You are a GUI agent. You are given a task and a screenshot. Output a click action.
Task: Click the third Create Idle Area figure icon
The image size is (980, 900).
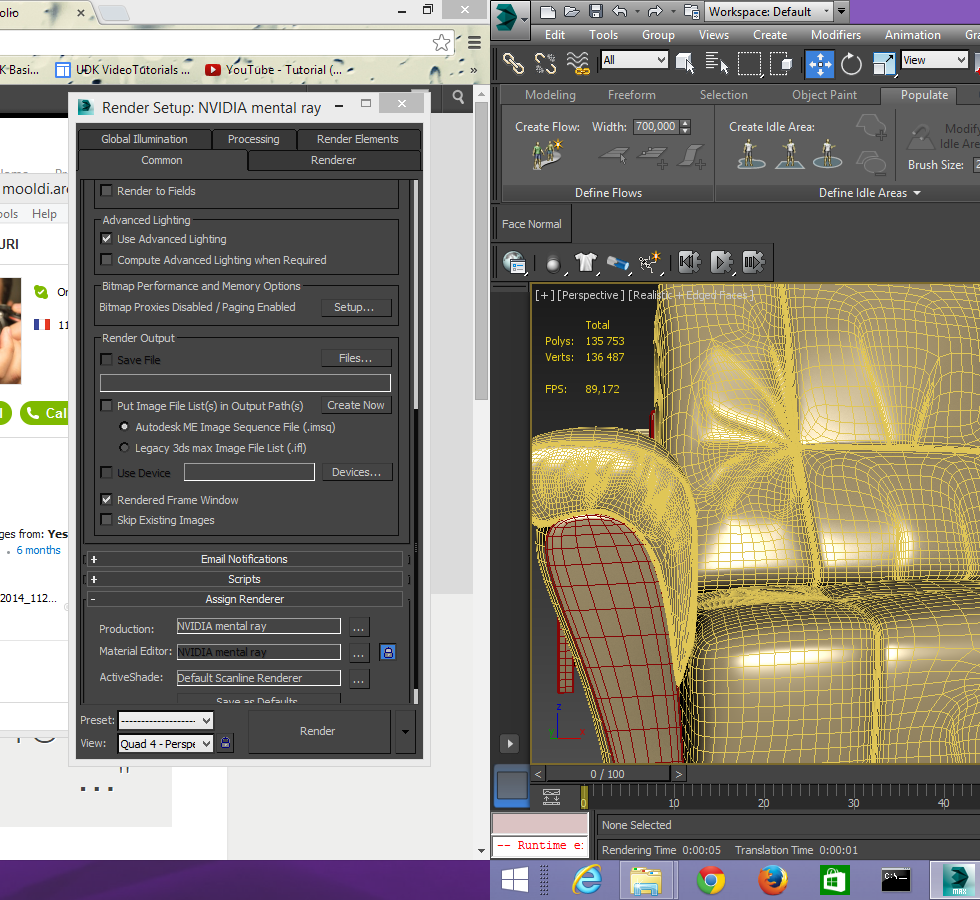pyautogui.click(x=828, y=154)
